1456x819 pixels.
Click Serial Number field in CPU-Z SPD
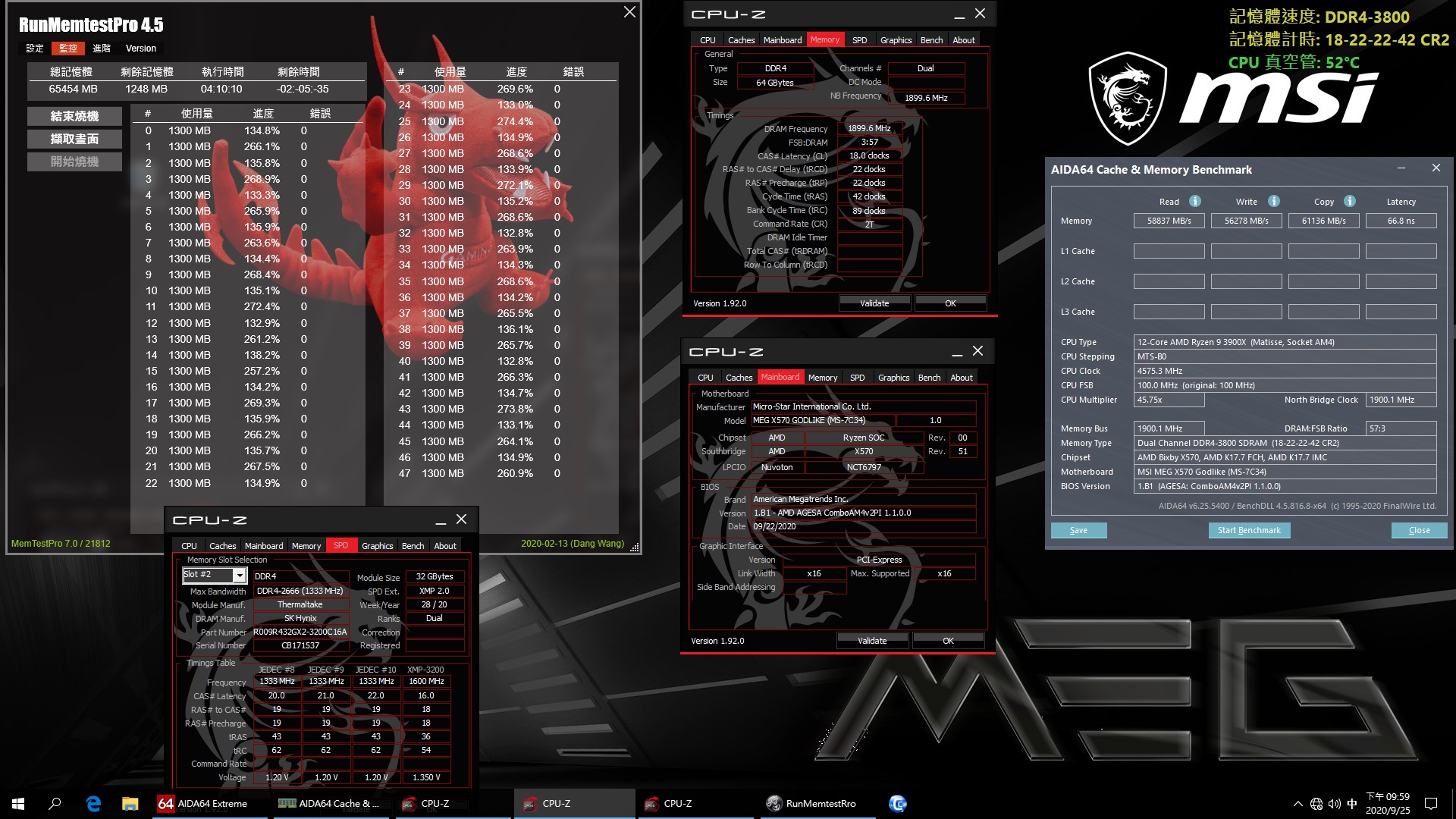tap(300, 645)
